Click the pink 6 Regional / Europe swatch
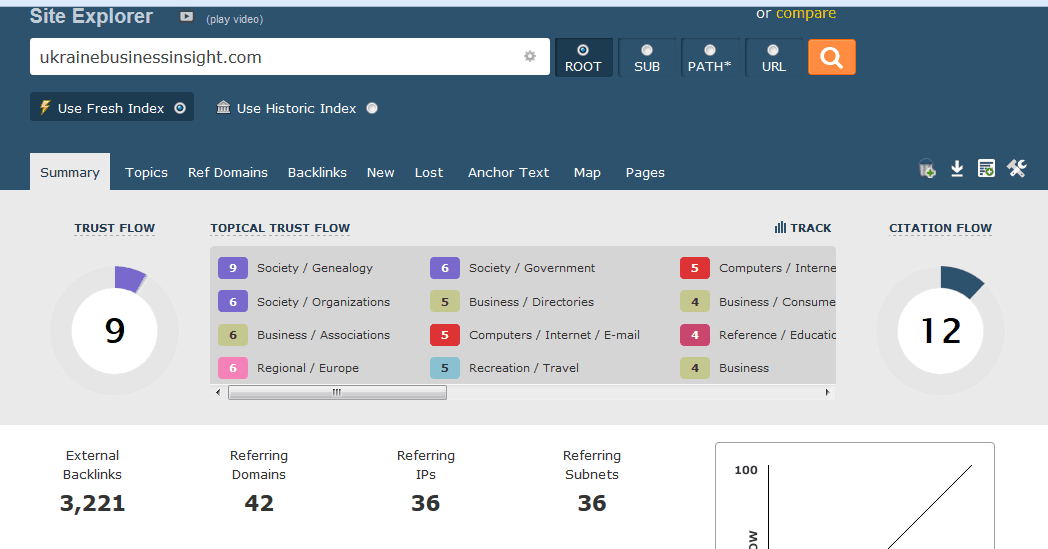The image size is (1048, 549). 233,368
